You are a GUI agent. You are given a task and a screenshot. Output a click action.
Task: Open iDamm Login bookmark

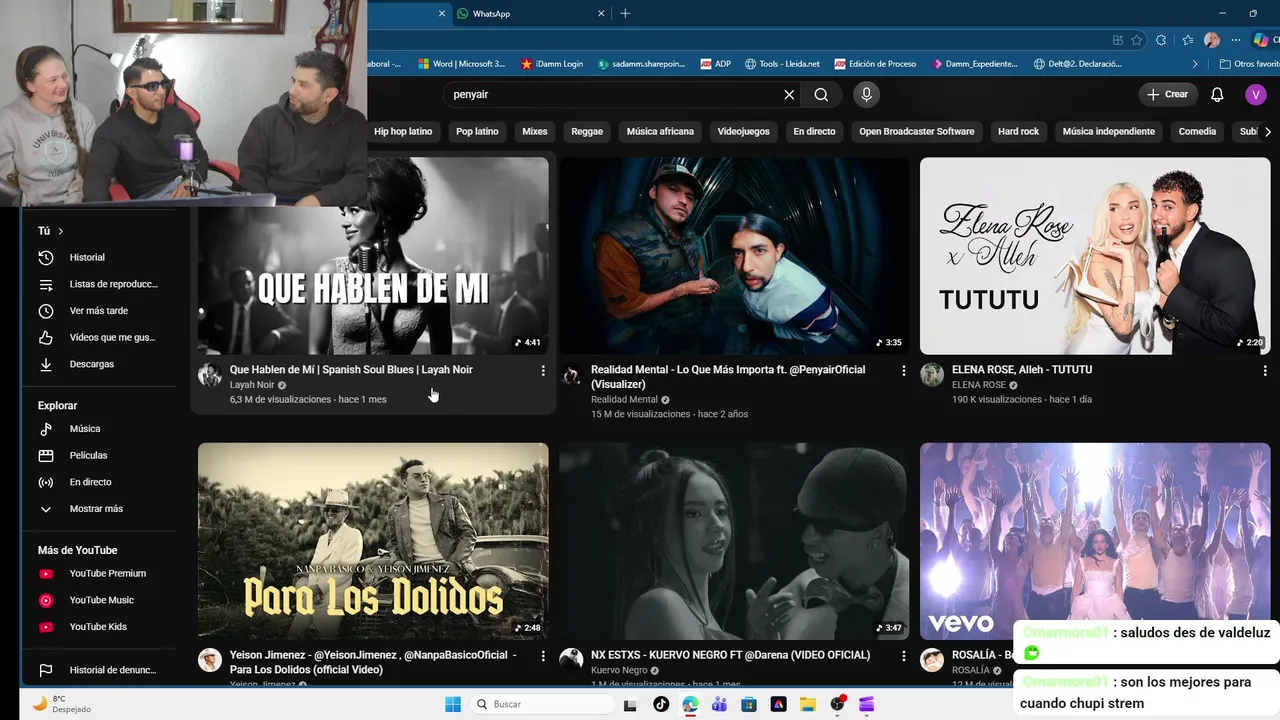tap(552, 64)
